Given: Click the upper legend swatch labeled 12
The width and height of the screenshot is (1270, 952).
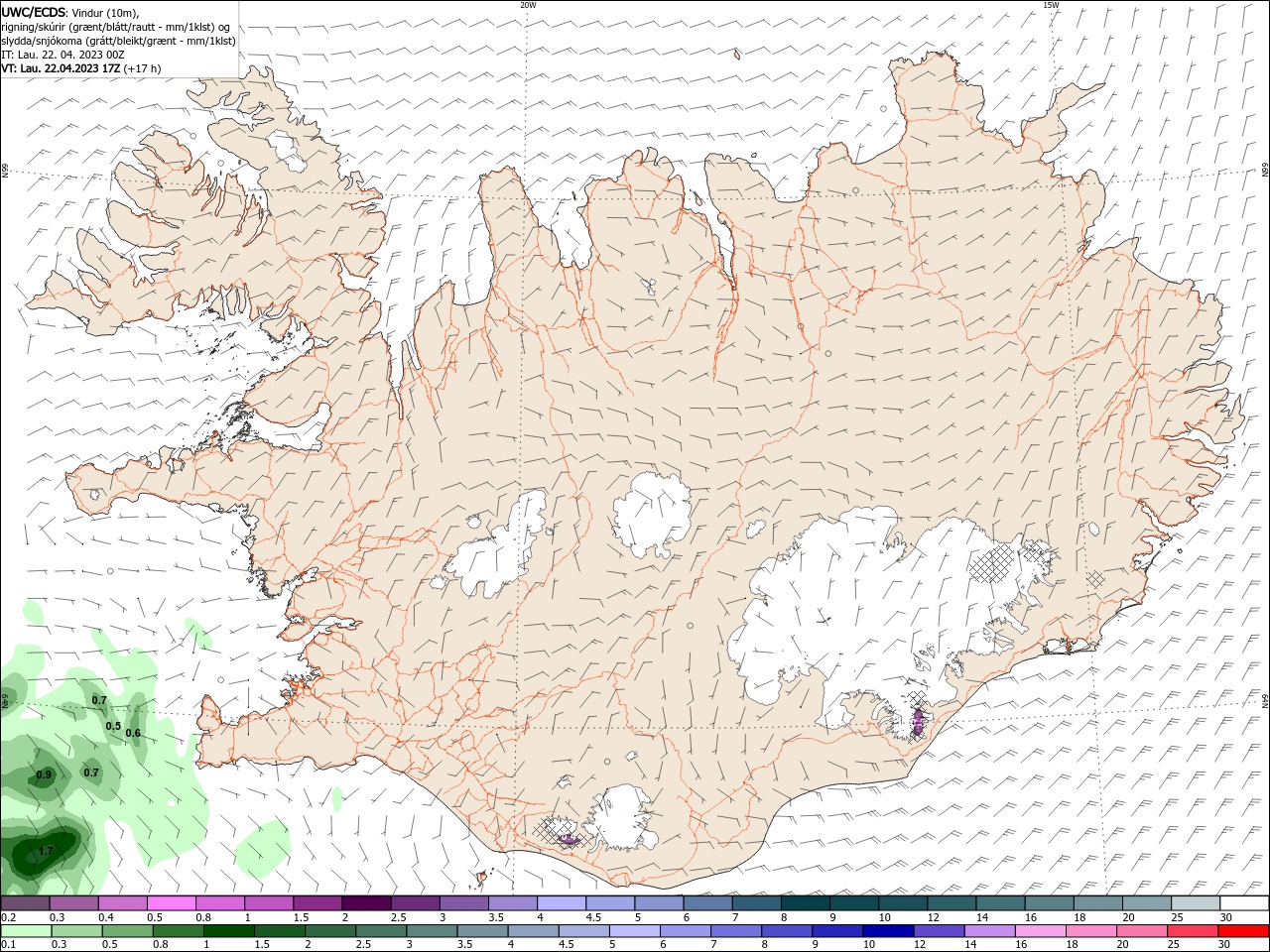Looking at the screenshot, I should coord(952,903).
